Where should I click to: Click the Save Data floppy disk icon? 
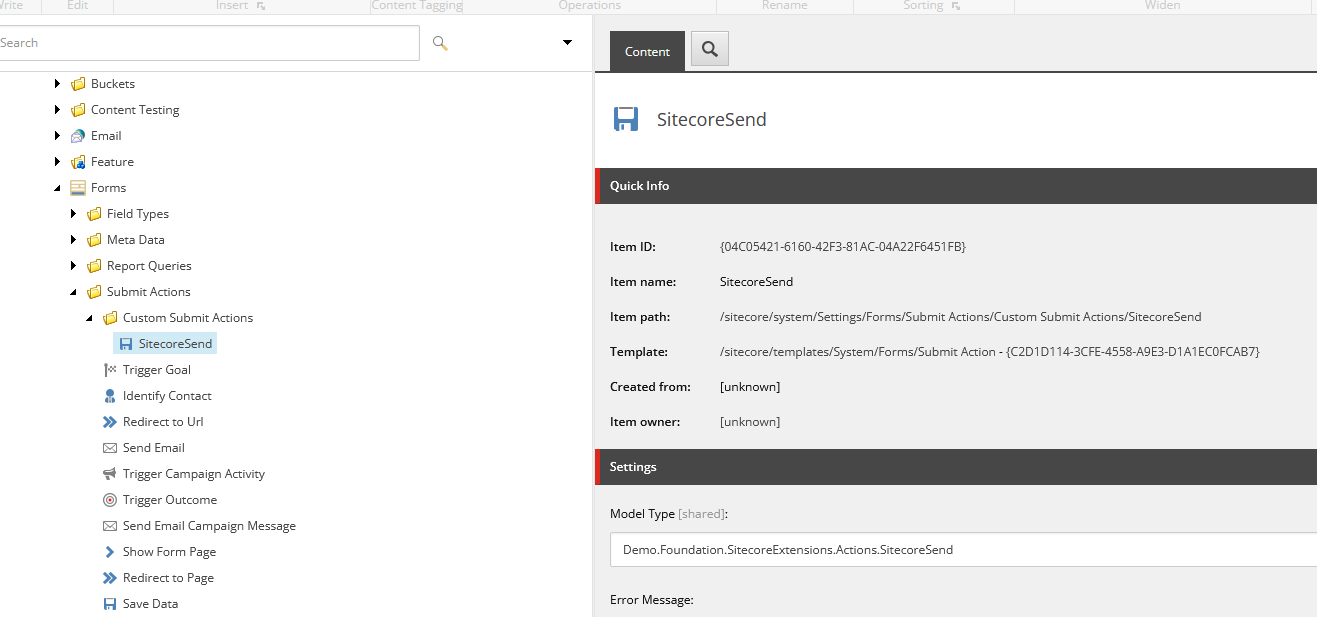coord(110,604)
